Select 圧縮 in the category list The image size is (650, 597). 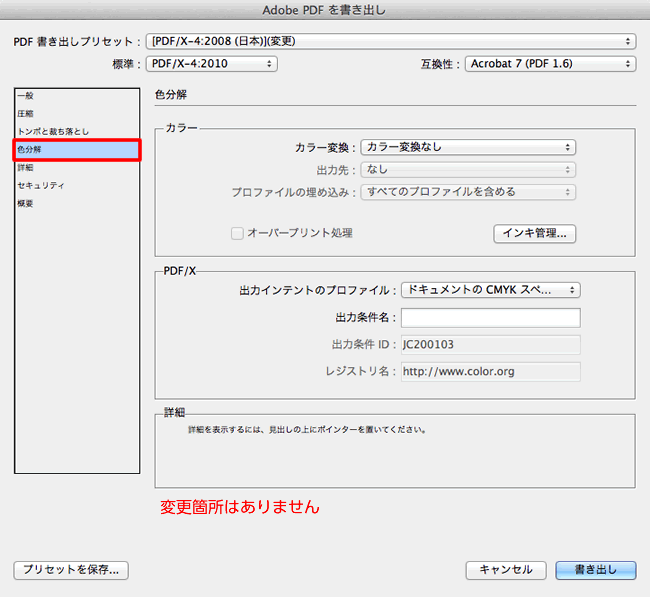pos(77,114)
